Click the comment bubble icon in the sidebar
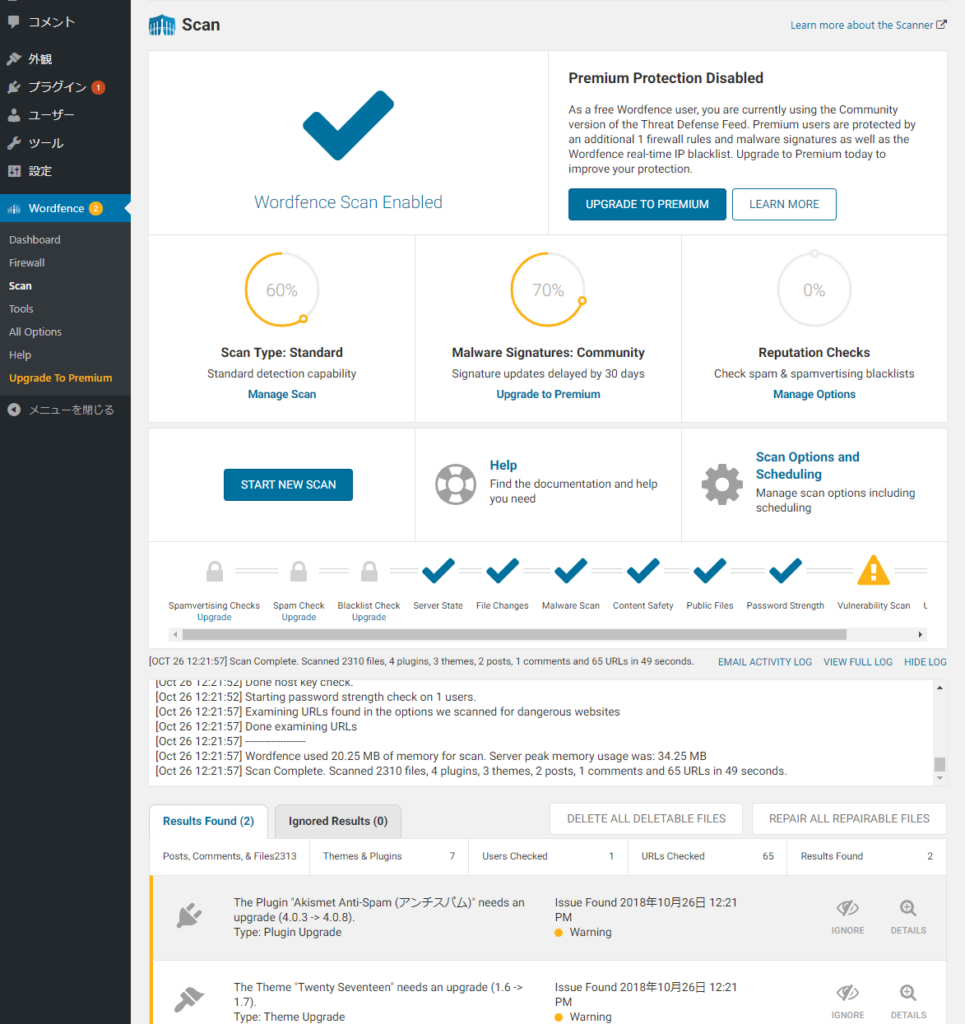 coord(14,22)
